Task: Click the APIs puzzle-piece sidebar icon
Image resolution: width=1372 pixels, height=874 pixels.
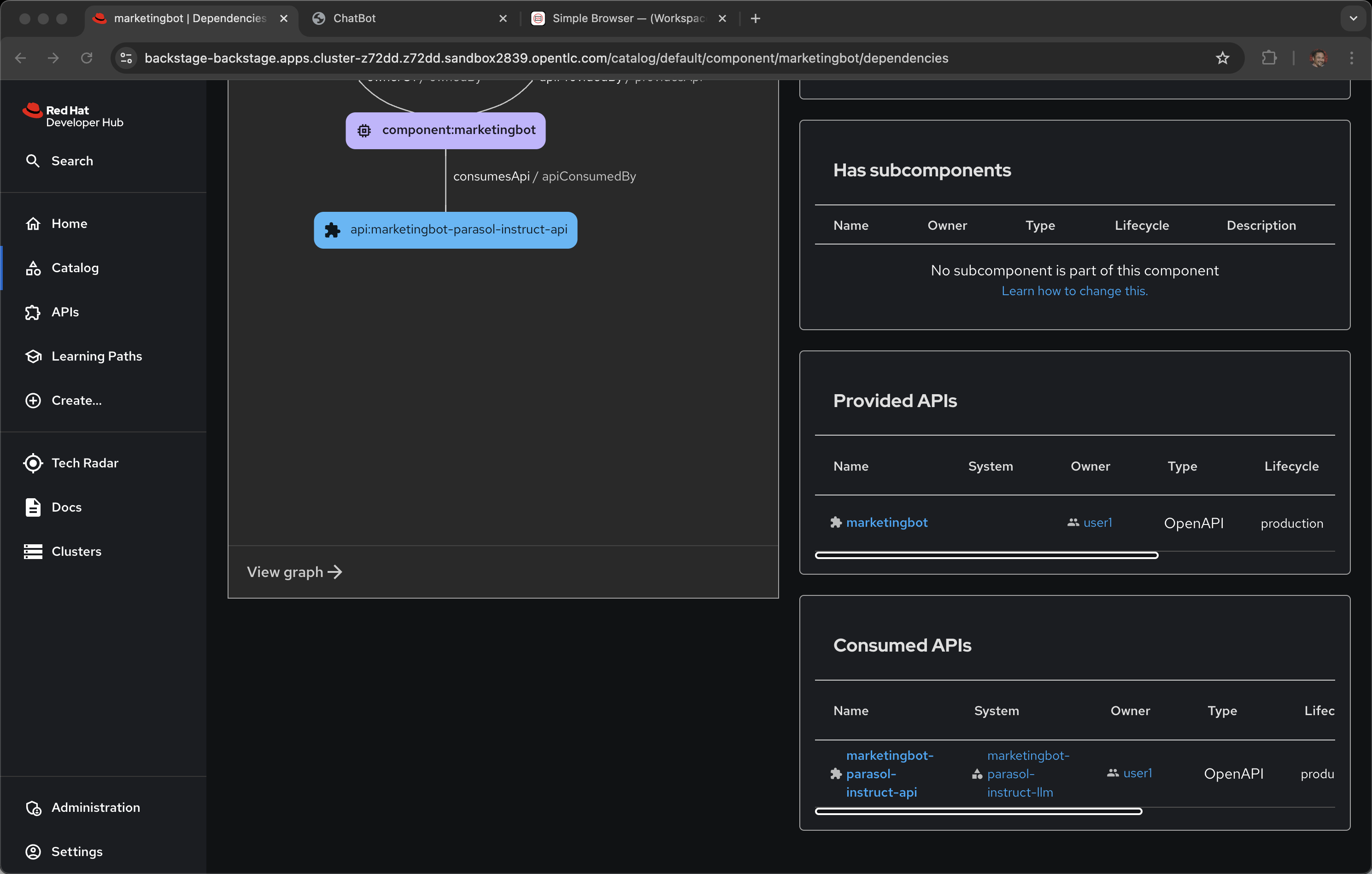Action: 33,312
